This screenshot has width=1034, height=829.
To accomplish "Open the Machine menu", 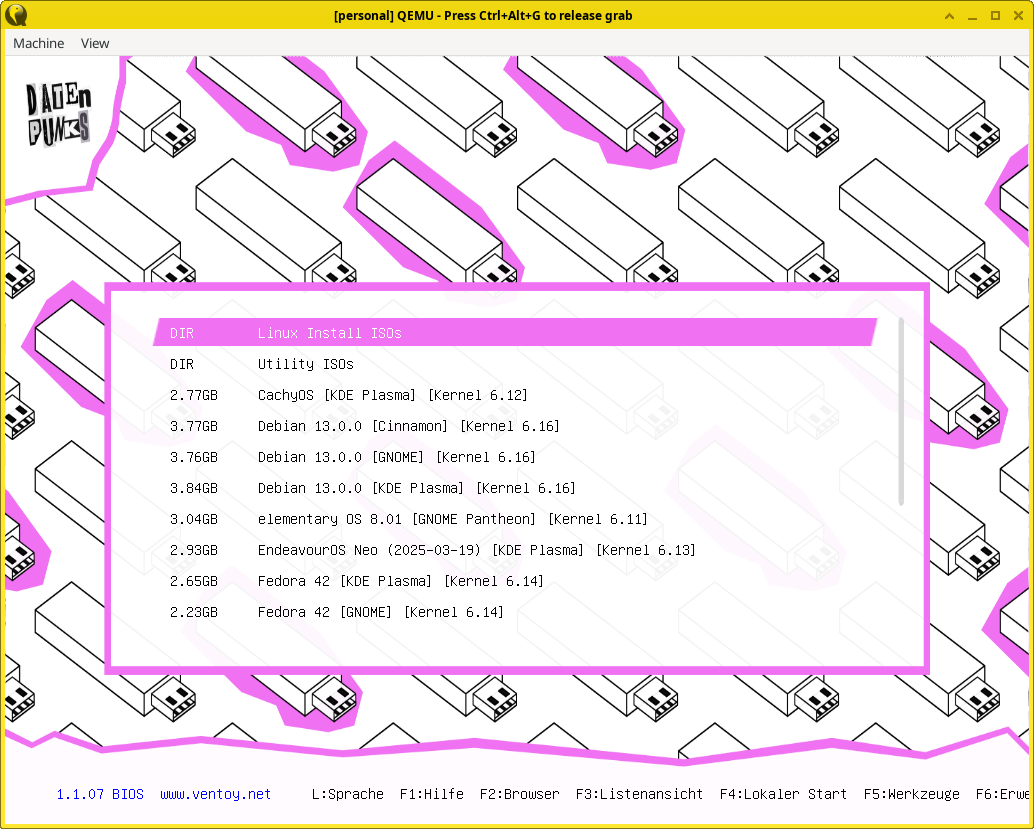I will tap(38, 43).
